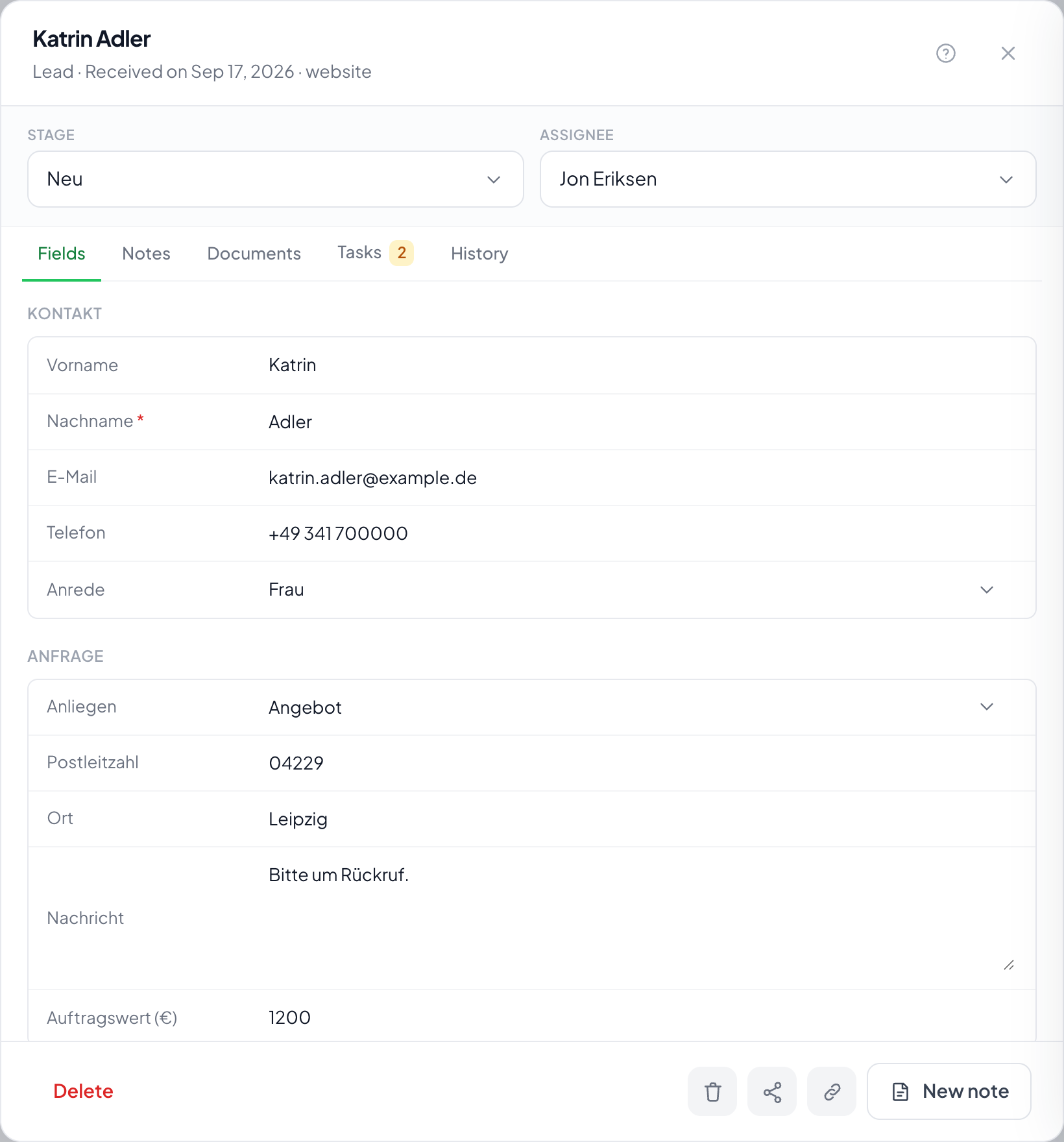
Task: Click the Telefon number field
Action: (642, 534)
